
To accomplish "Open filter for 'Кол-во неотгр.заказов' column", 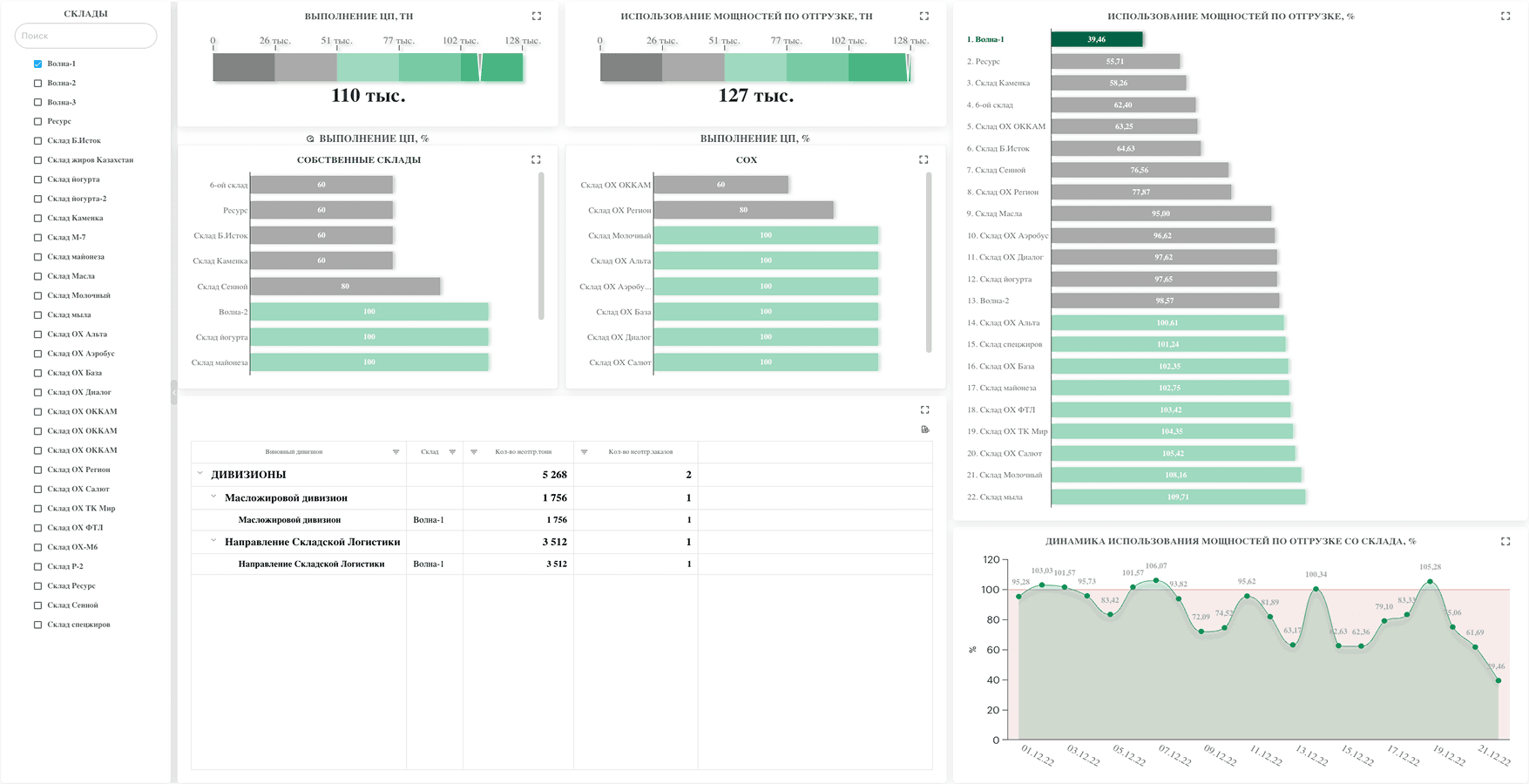I will point(585,452).
